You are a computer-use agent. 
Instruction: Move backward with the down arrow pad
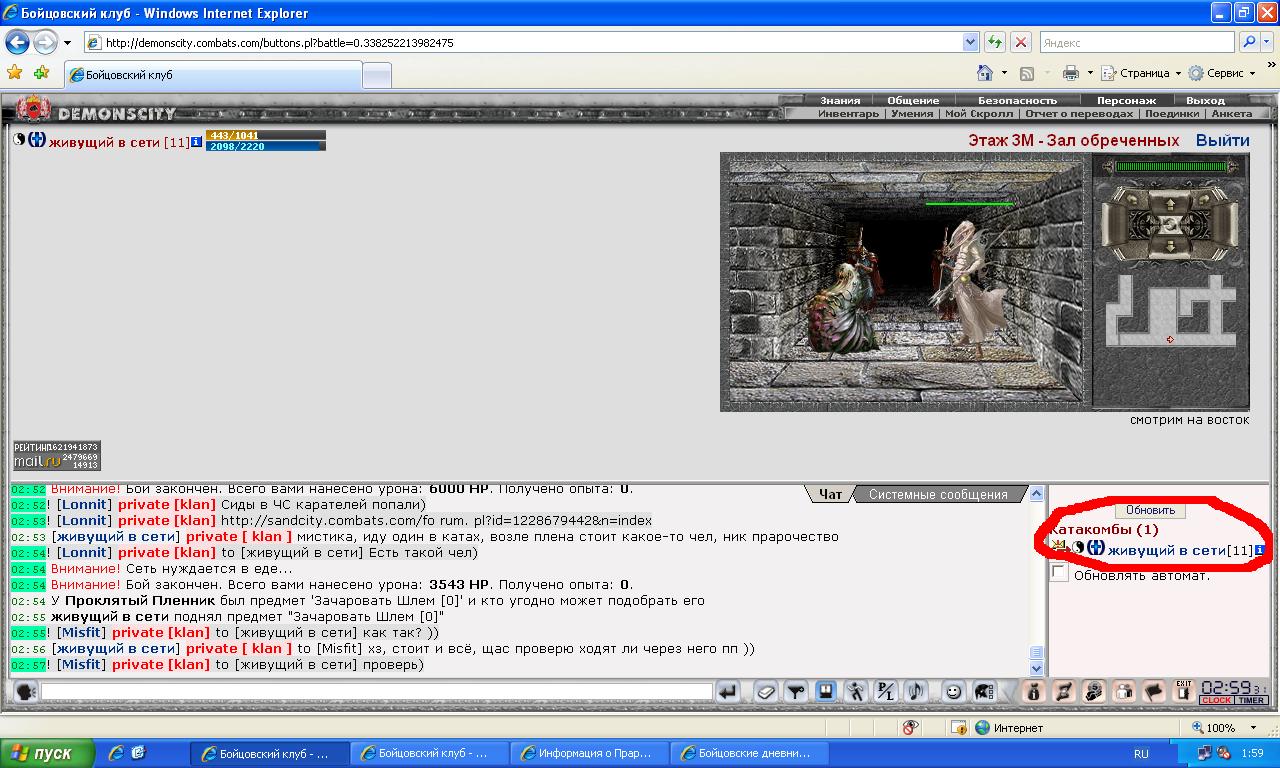[1170, 244]
